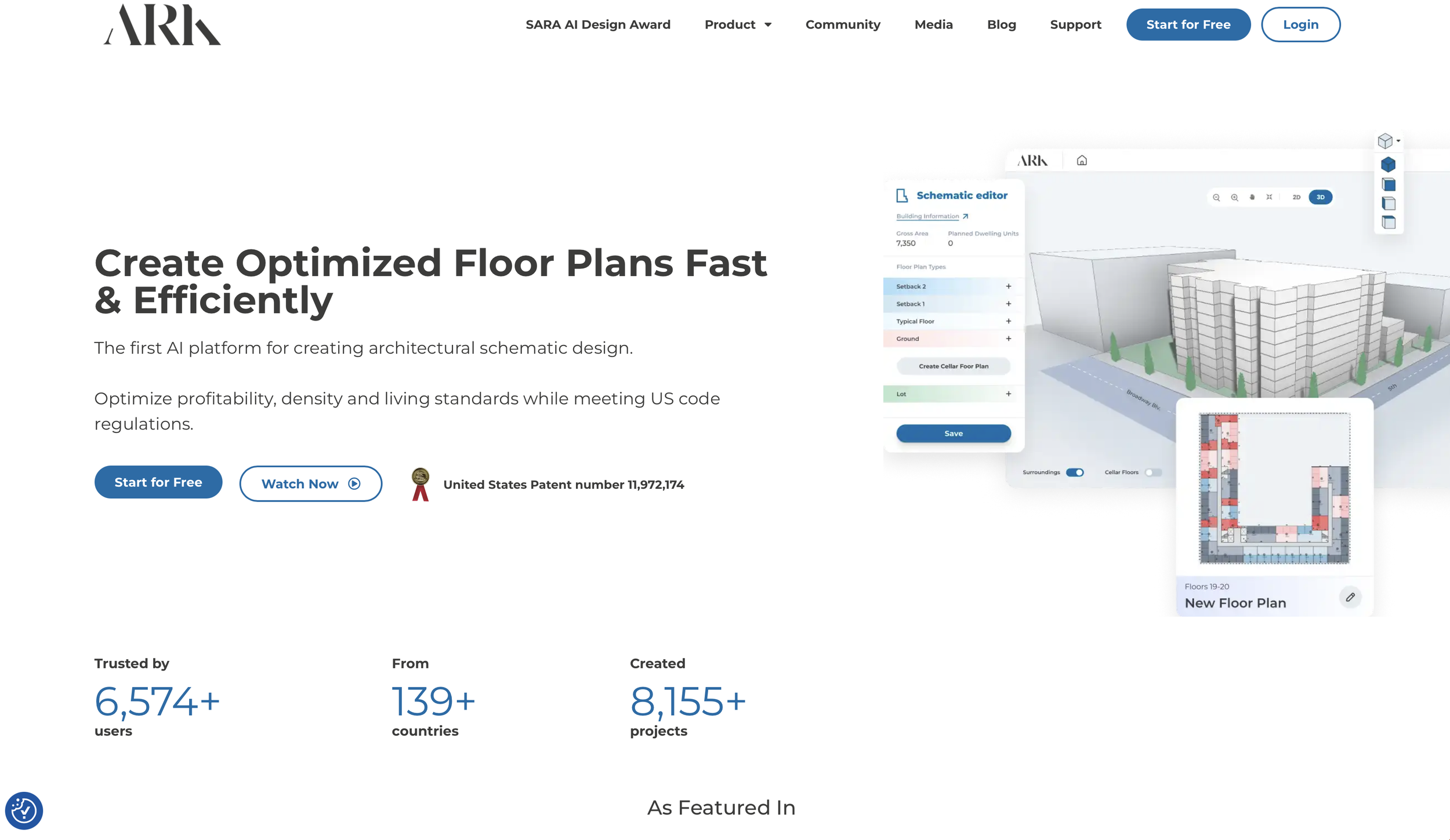This screenshot has width=1450, height=840.
Task: Click the pencil edit icon on New Floor Plan
Action: tap(1350, 597)
